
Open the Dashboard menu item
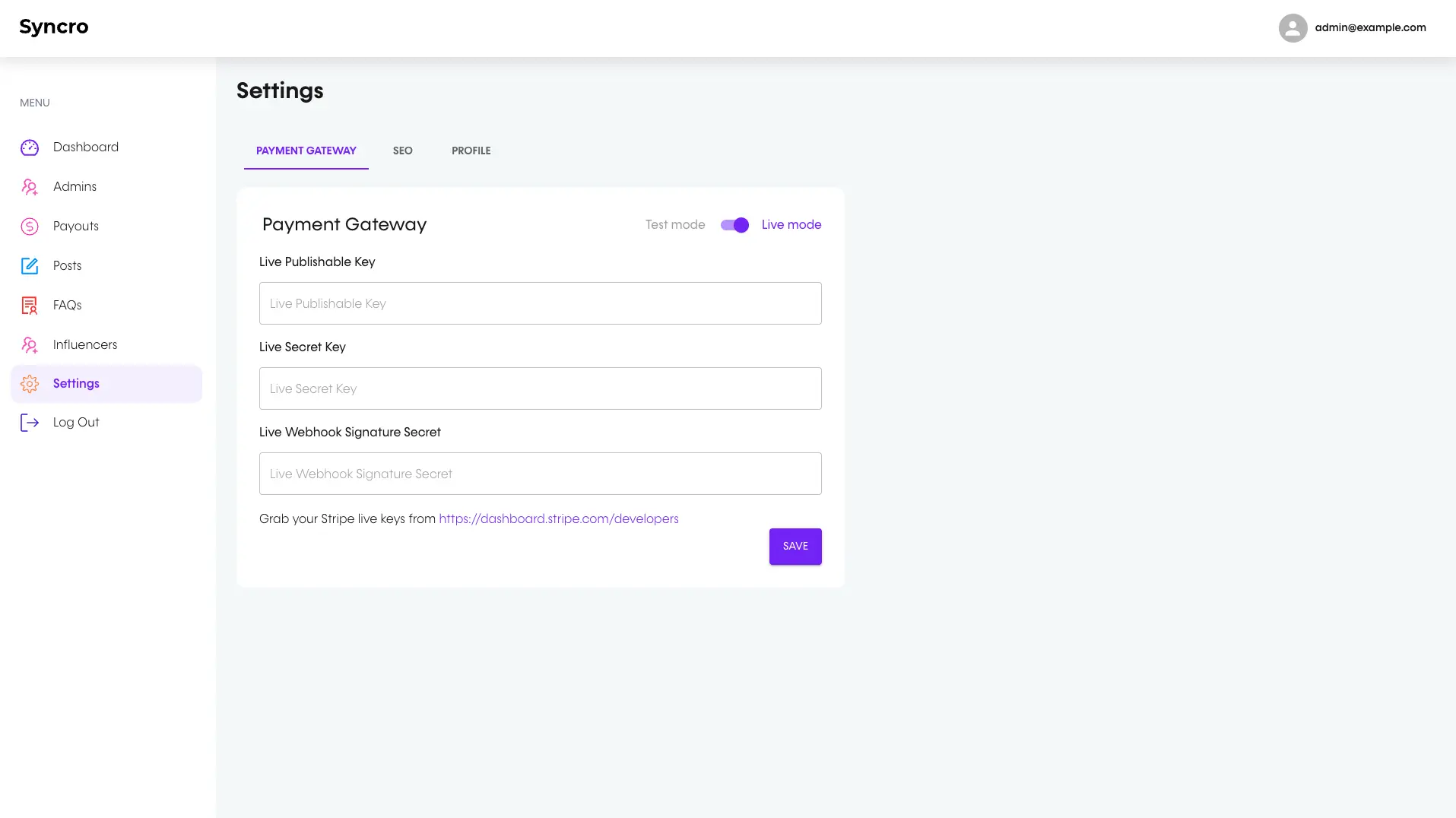pyautogui.click(x=106, y=147)
